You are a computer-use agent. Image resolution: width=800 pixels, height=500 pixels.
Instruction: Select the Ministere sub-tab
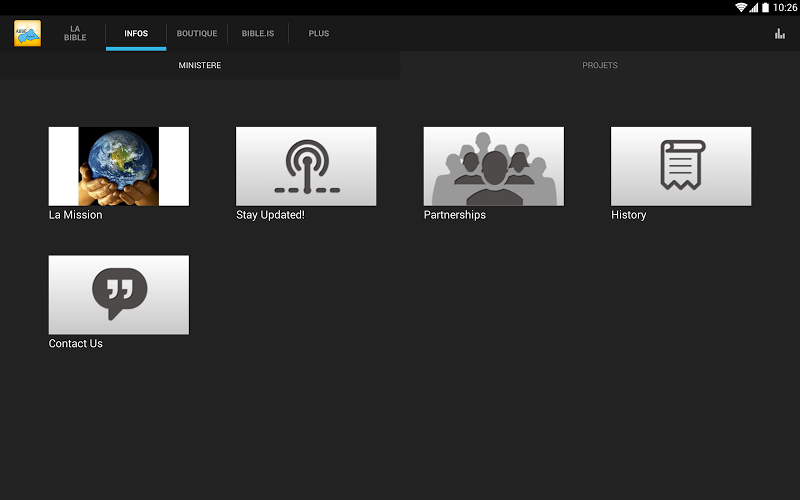(200, 65)
